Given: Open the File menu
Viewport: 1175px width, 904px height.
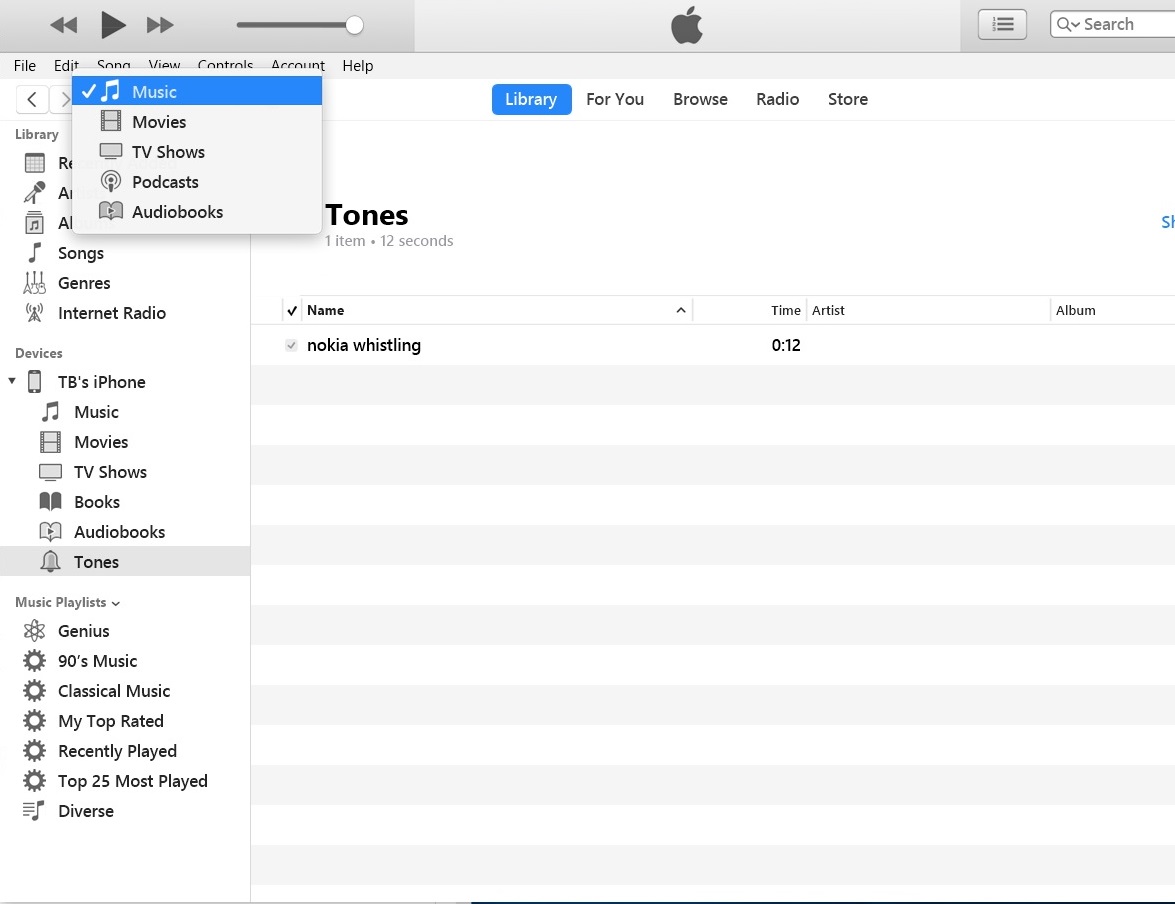Looking at the screenshot, I should tap(25, 66).
